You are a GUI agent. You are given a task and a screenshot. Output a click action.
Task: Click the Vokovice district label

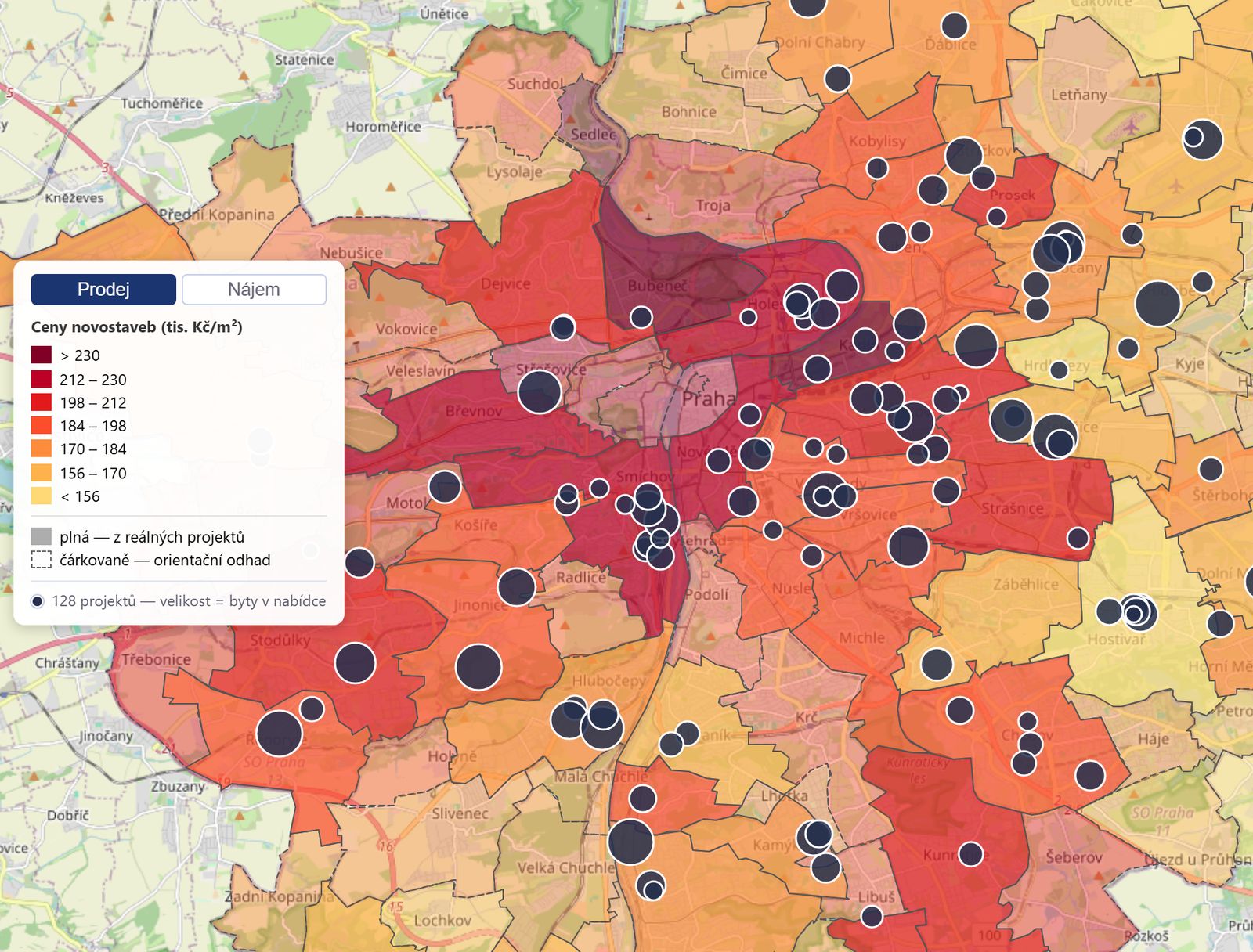coord(406,329)
